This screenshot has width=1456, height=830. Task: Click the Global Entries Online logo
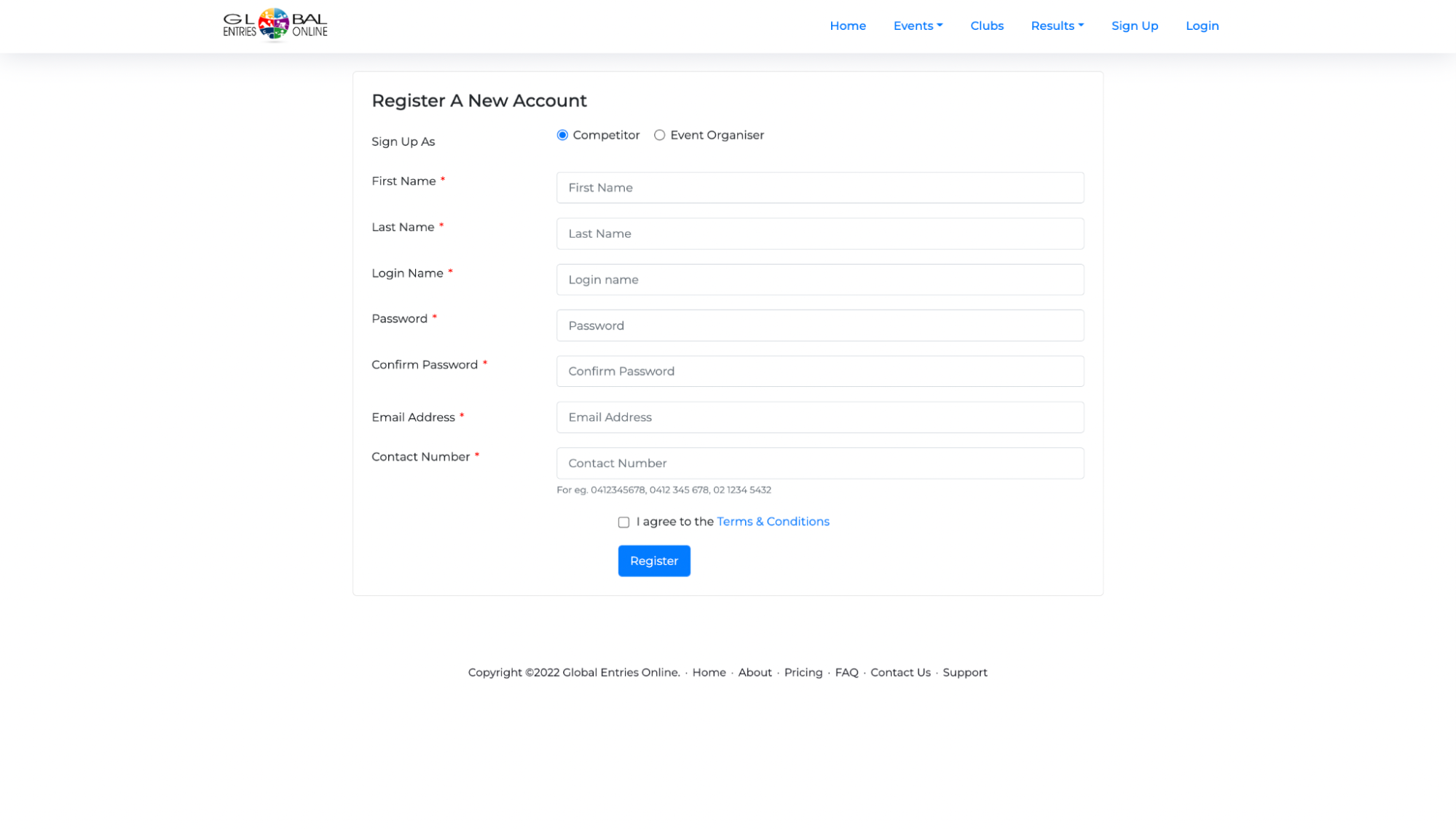coord(275,26)
